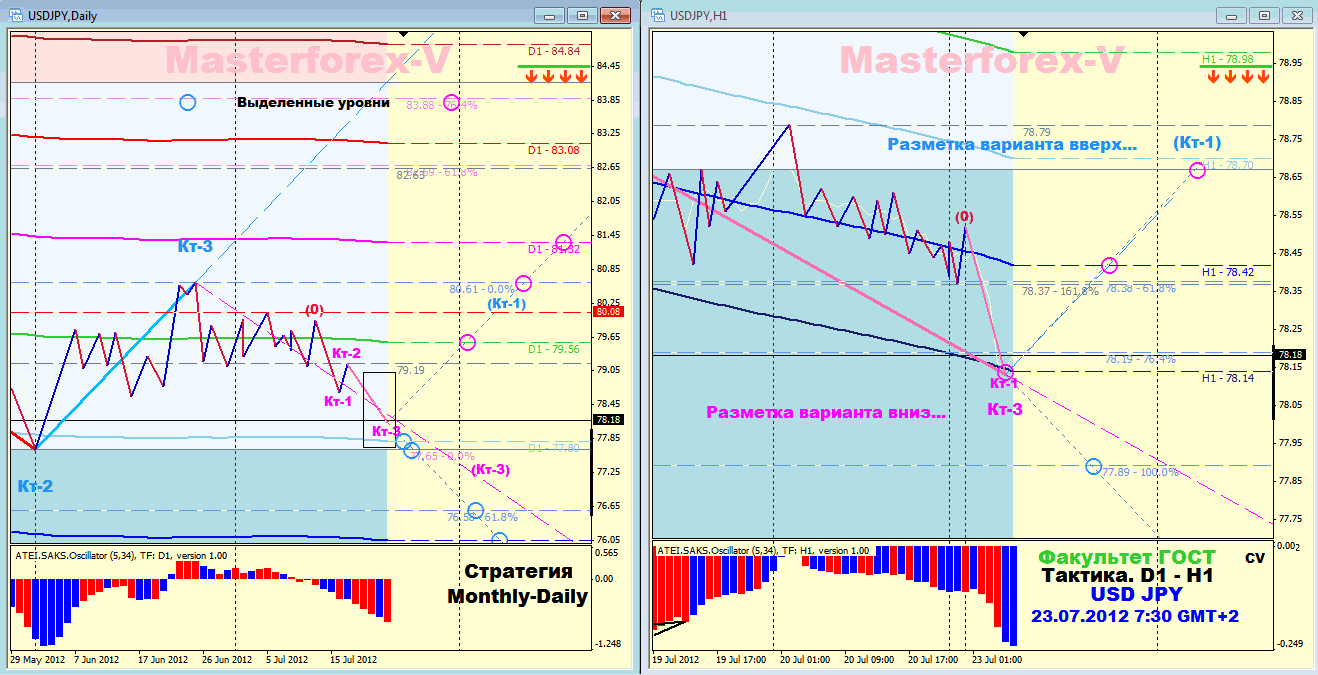The height and width of the screenshot is (675, 1318).
Task: Click the '20 Jul 09:00' time label
Action: click(869, 660)
